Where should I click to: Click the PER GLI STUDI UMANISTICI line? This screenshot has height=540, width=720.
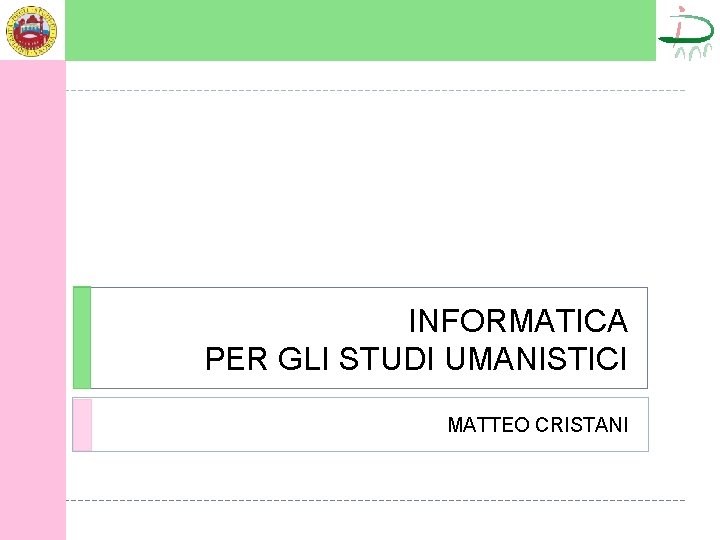tap(416, 359)
